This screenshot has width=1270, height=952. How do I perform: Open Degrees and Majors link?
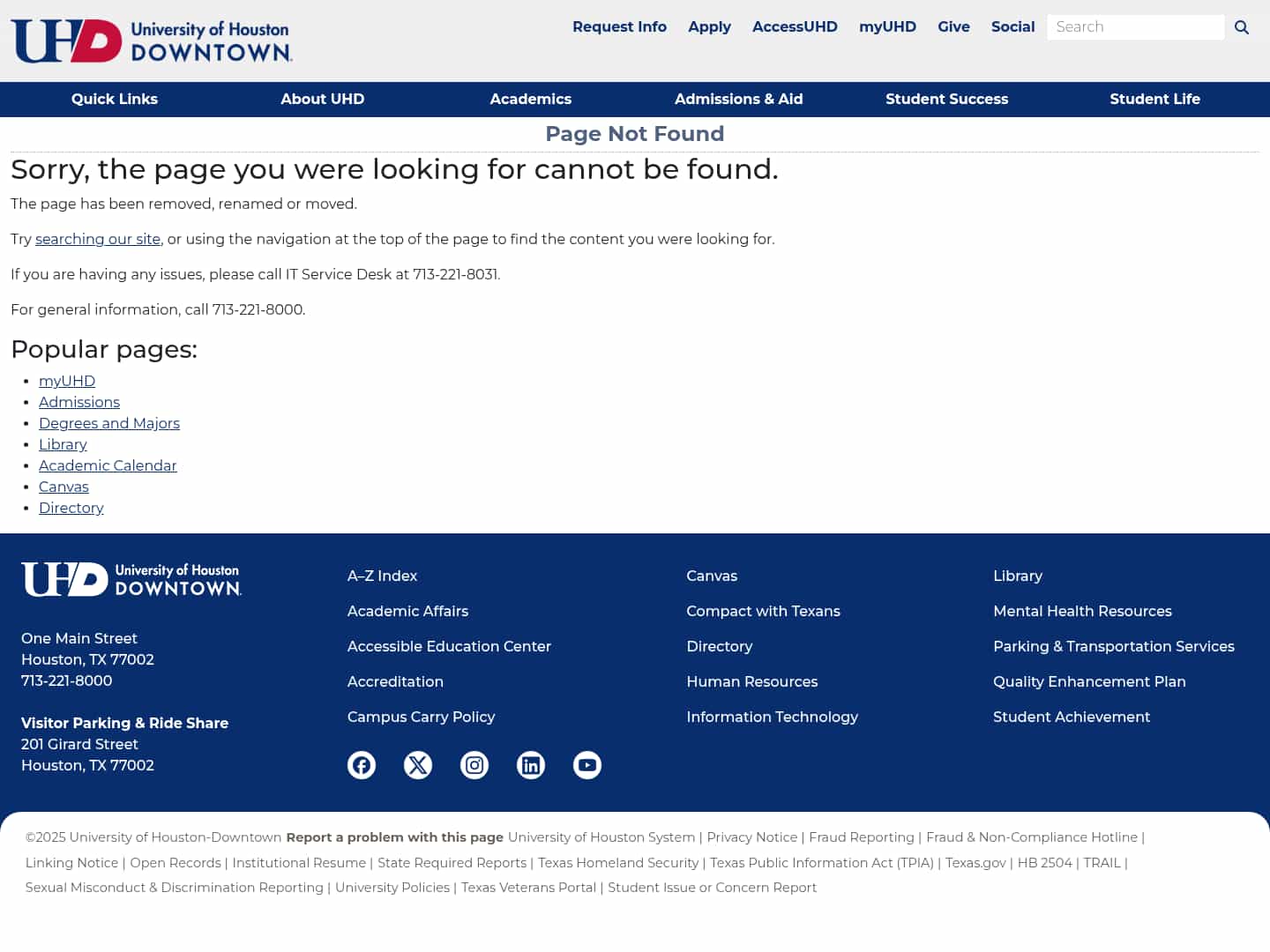109,423
